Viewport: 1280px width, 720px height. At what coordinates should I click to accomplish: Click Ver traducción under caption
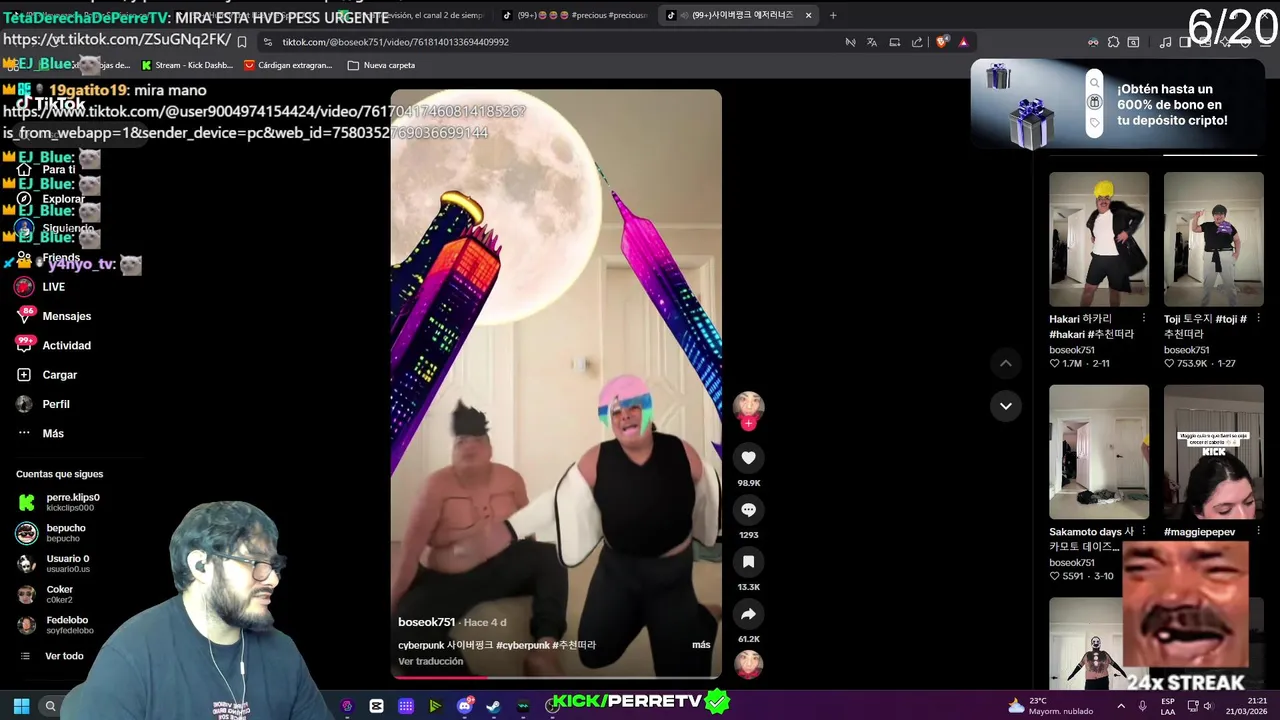click(430, 661)
